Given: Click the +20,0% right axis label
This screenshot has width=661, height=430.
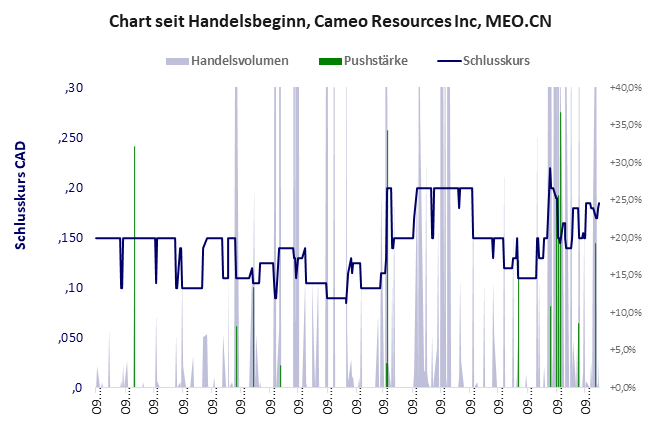Looking at the screenshot, I should (x=627, y=238).
